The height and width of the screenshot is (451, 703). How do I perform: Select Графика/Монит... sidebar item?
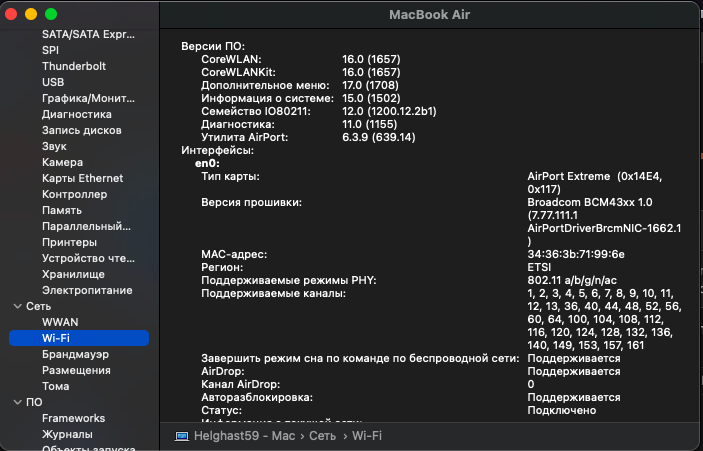pyautogui.click(x=88, y=98)
